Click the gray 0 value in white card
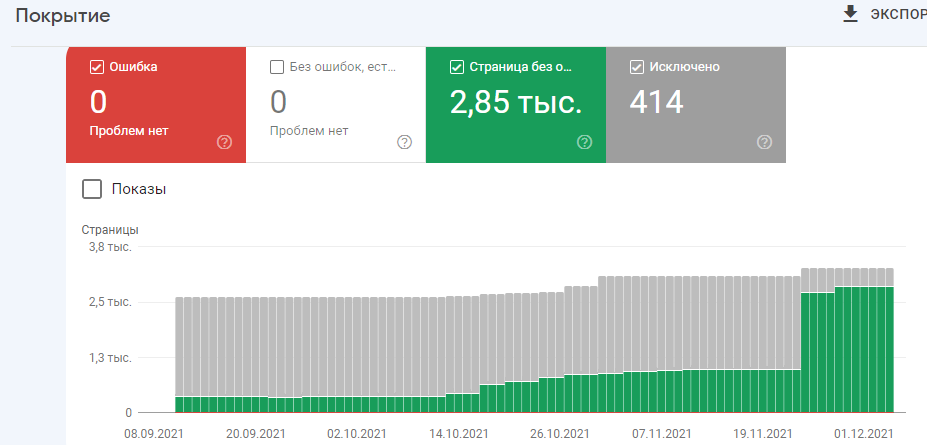 click(x=279, y=102)
